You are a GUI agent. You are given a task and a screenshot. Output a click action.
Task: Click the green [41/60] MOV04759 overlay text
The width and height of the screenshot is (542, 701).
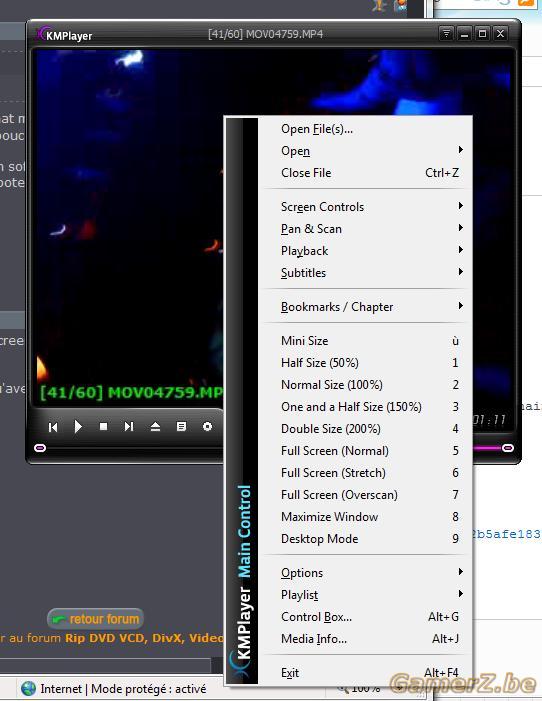131,392
